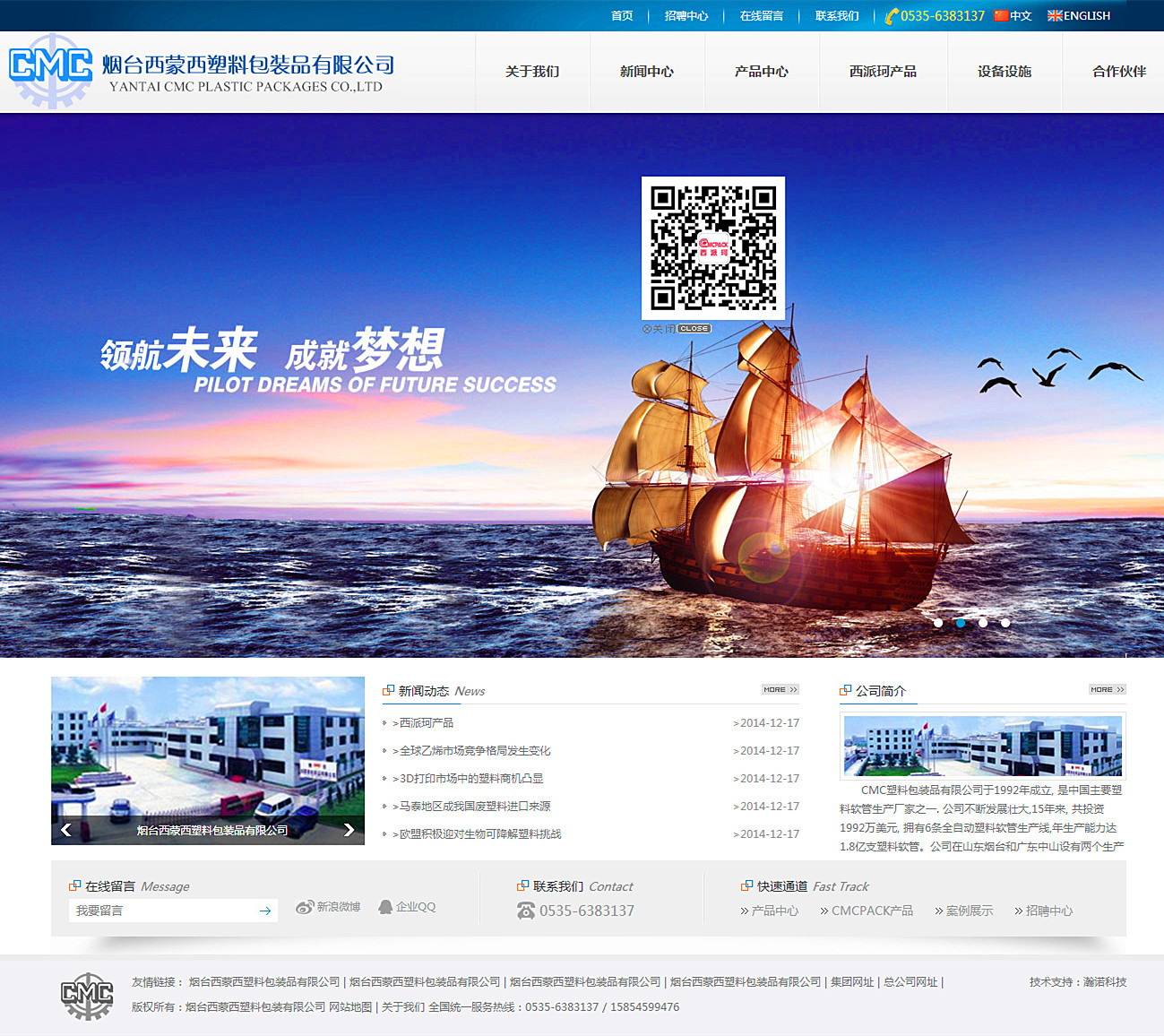Click the 我要留言 message input field
Image resolution: width=1164 pixels, height=1036 pixels.
[x=161, y=911]
